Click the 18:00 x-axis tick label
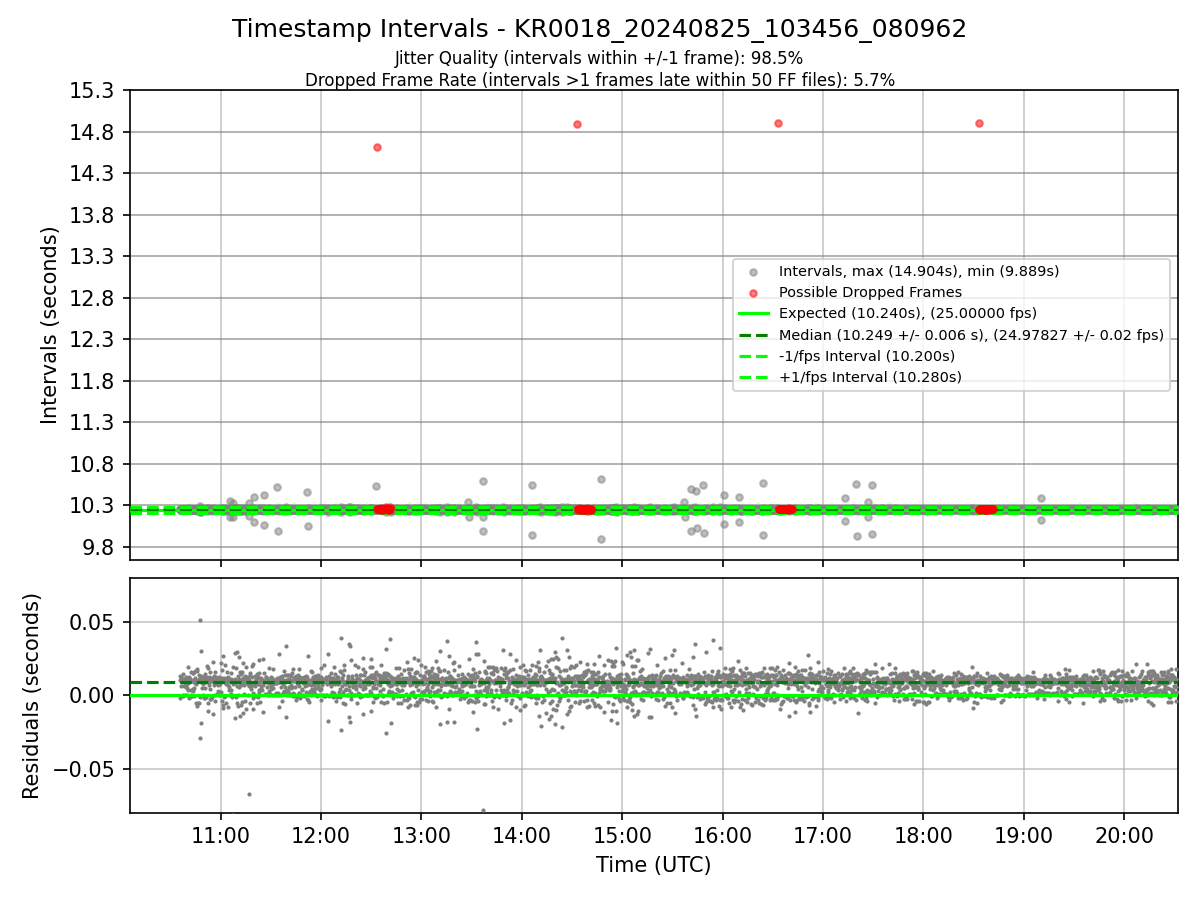The width and height of the screenshot is (1200, 900). 923,835
